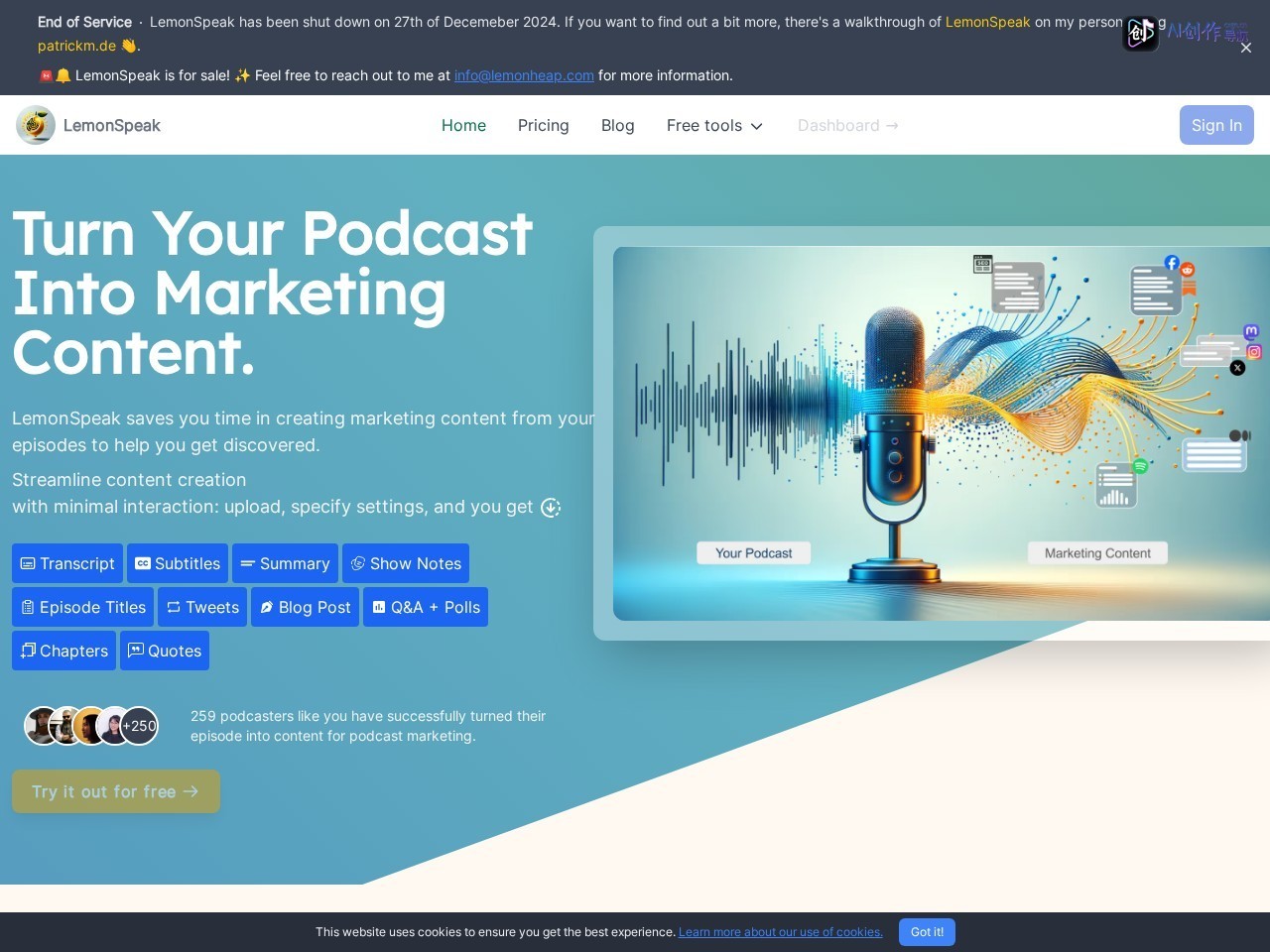This screenshot has width=1270, height=952.
Task: Click the Sign In button
Action: point(1216,125)
